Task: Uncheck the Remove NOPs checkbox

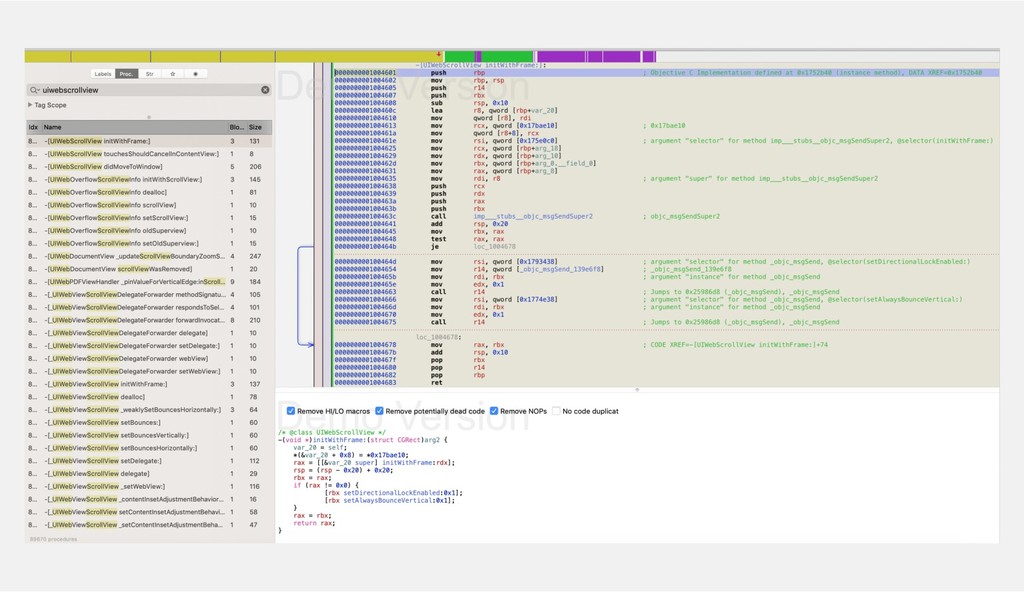Action: click(x=494, y=411)
